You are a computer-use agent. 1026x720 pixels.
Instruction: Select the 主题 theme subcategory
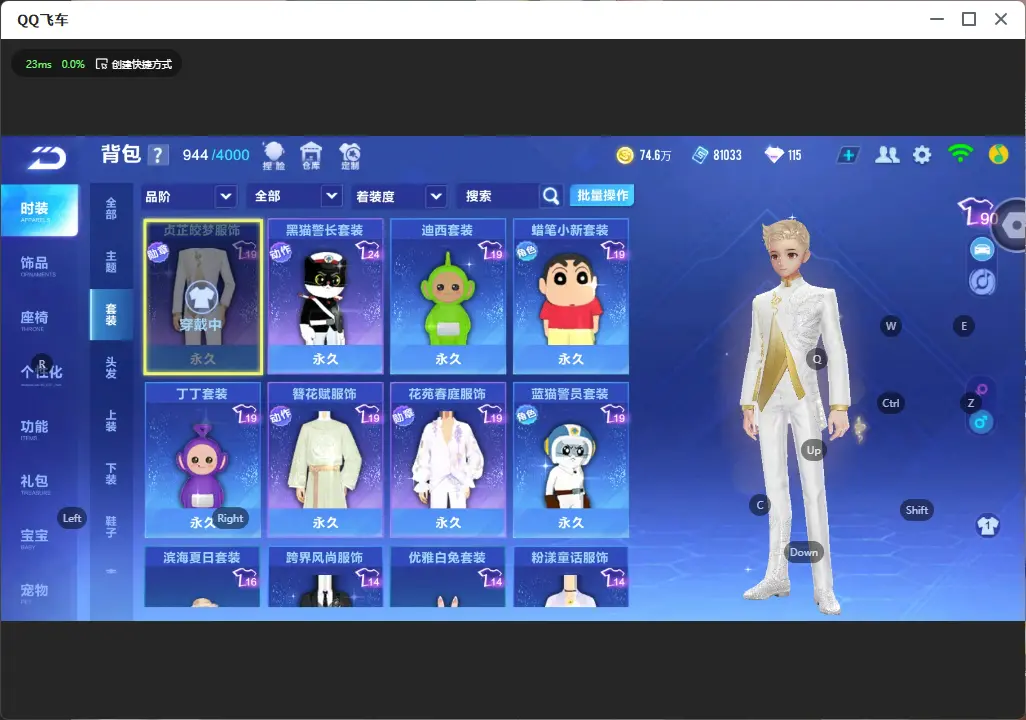111,262
